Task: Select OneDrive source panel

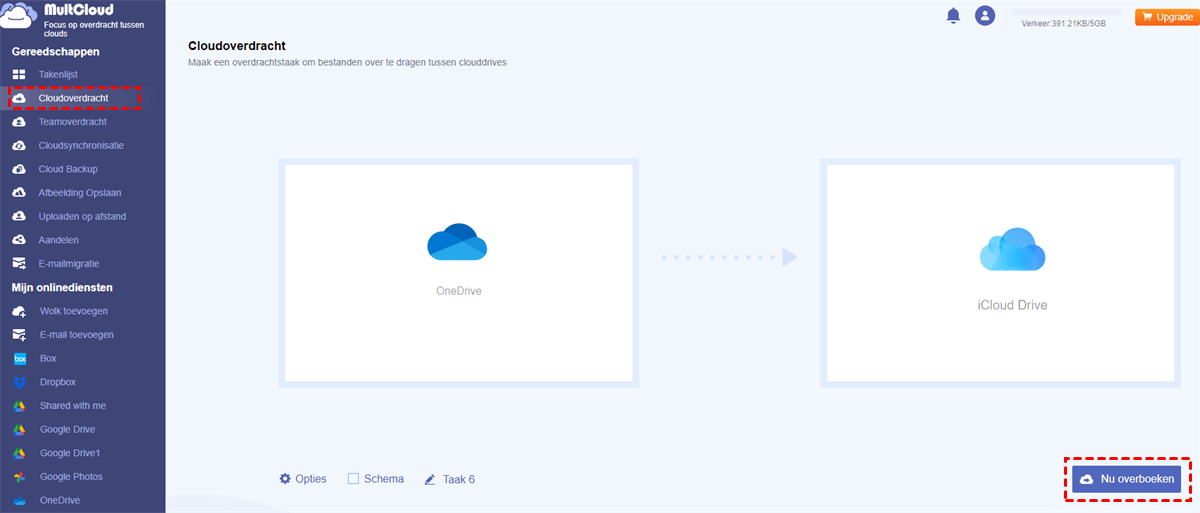Action: (x=458, y=273)
